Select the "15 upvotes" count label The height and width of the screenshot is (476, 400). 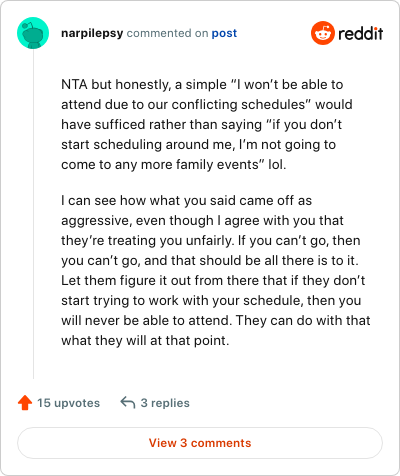68,403
